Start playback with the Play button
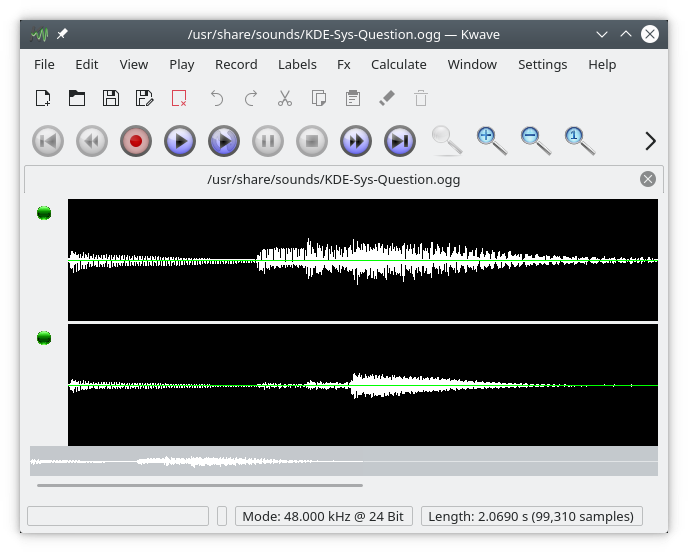 (x=180, y=142)
